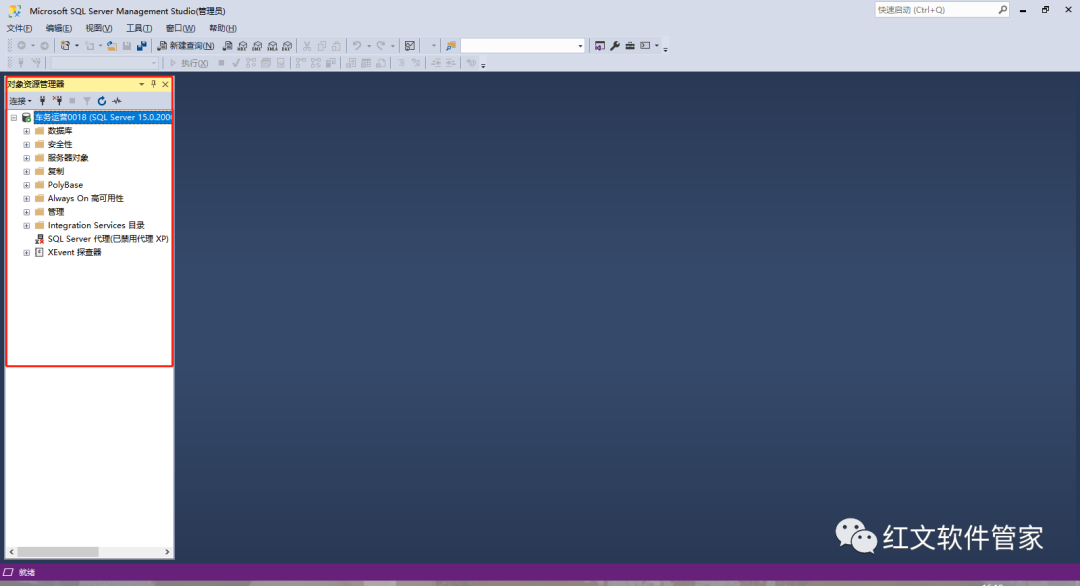Click the Database Engine Query icon
The width and height of the screenshot is (1080, 586).
pos(227,45)
